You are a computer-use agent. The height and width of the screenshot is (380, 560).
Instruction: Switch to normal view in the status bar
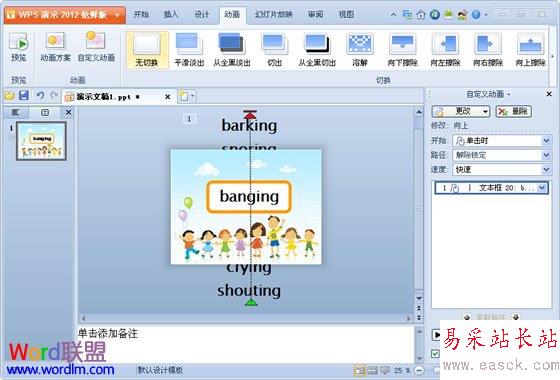coord(360,370)
